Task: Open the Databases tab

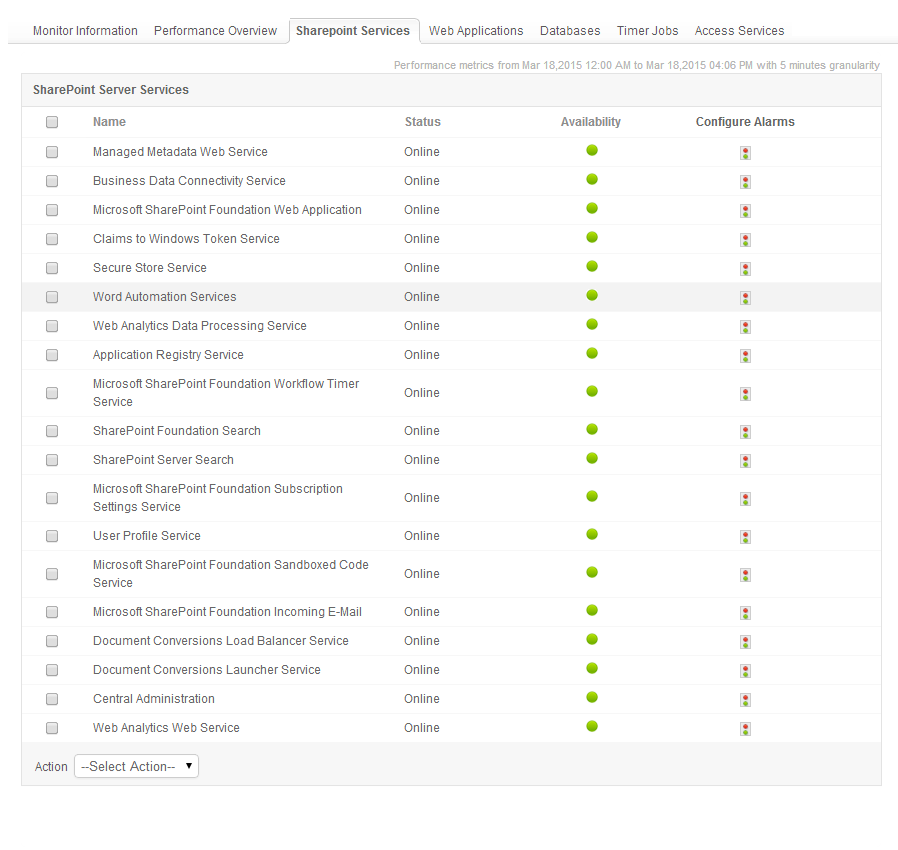Action: tap(570, 31)
